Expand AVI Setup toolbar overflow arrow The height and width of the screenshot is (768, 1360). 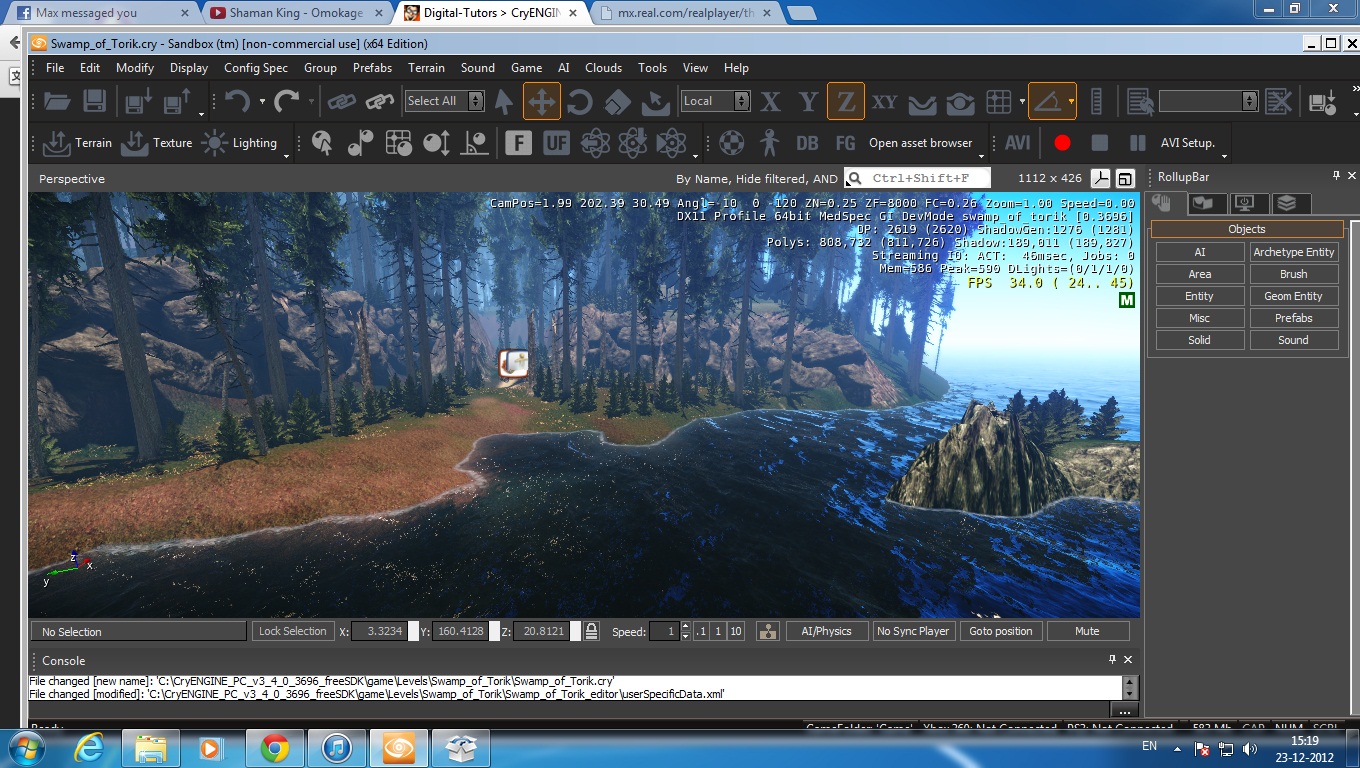click(1224, 156)
